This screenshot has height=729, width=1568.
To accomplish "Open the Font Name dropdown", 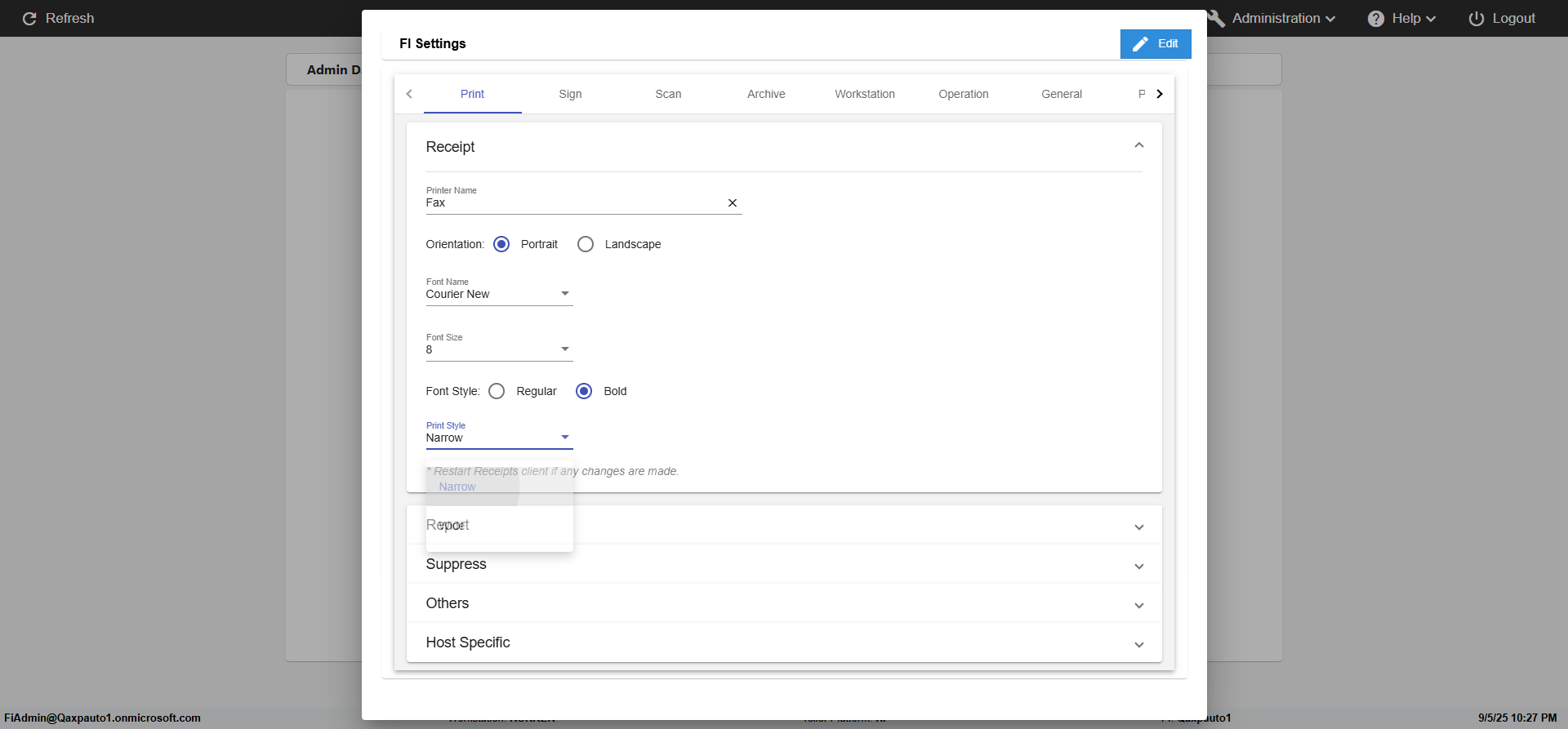I will pos(499,294).
